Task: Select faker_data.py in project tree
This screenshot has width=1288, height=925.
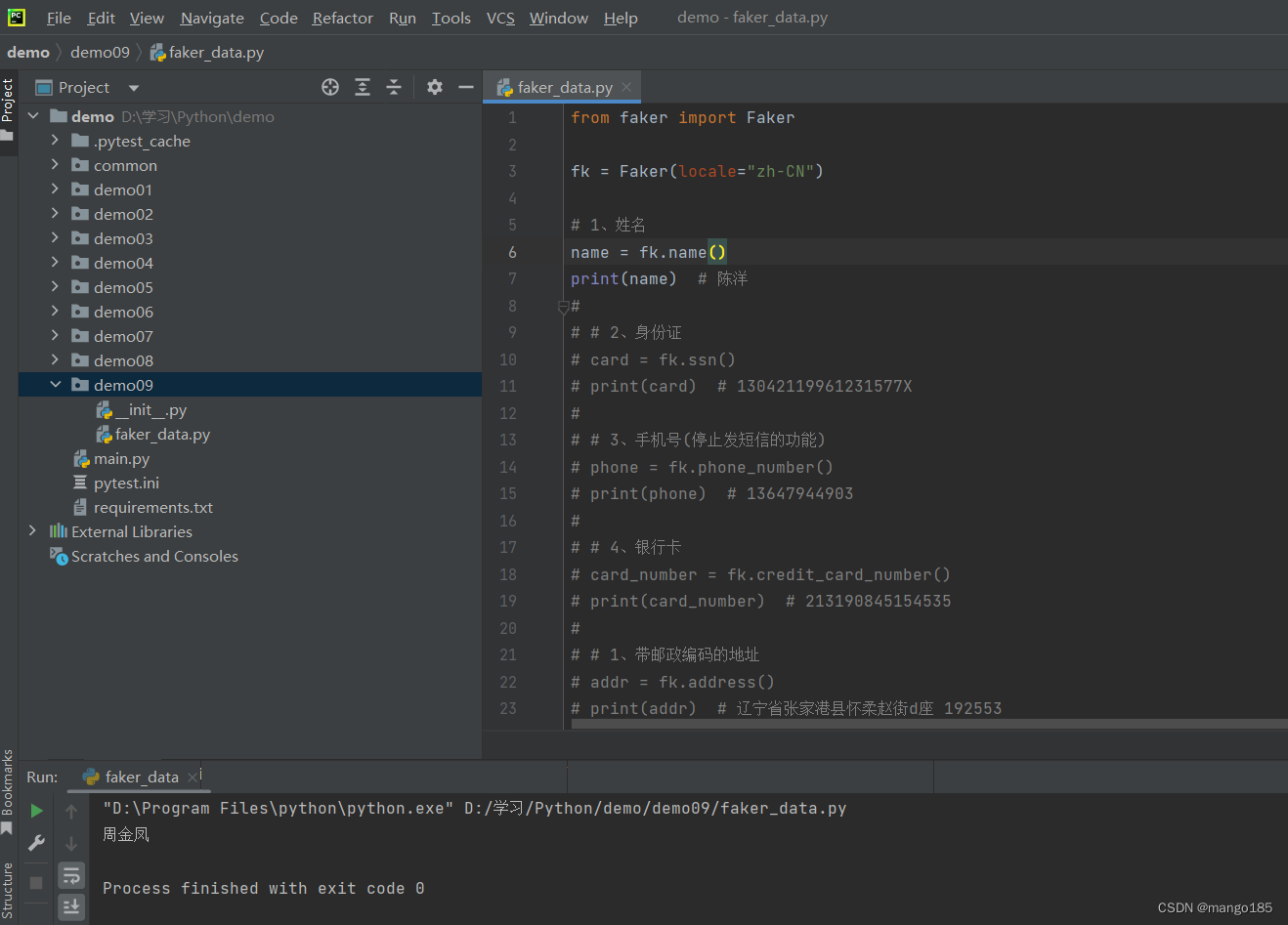Action: coord(152,435)
